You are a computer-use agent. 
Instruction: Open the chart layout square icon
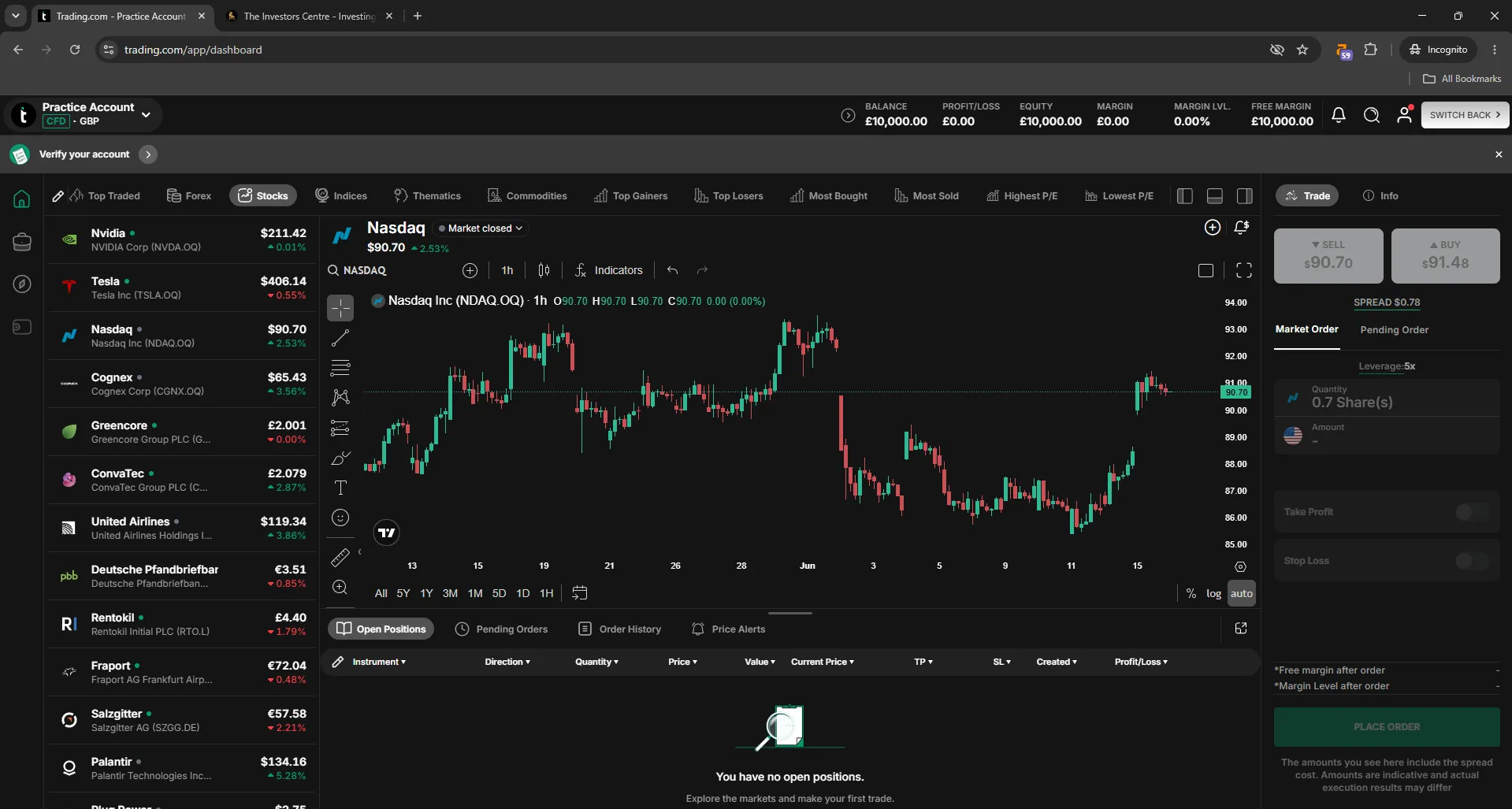point(1206,270)
